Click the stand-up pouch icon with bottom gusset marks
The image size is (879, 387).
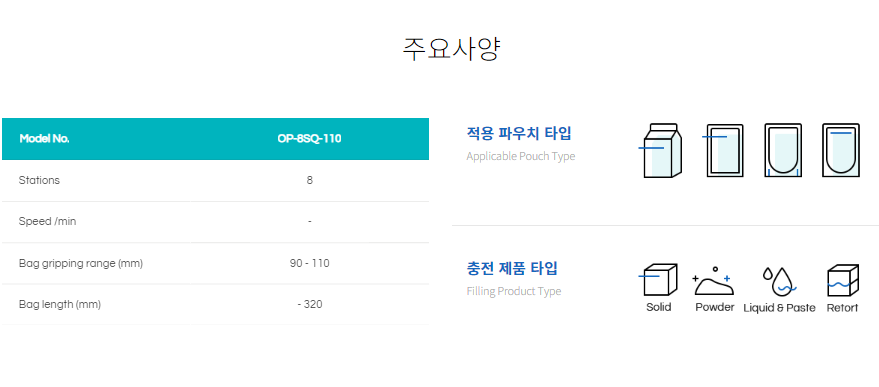coord(783,150)
